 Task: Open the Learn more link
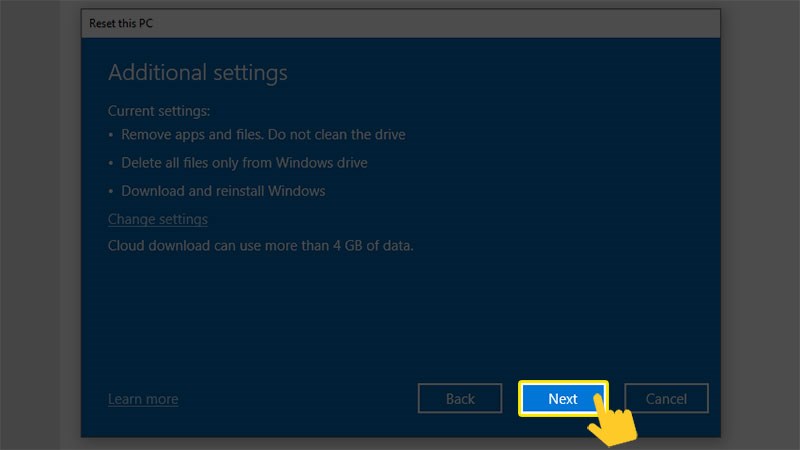143,399
